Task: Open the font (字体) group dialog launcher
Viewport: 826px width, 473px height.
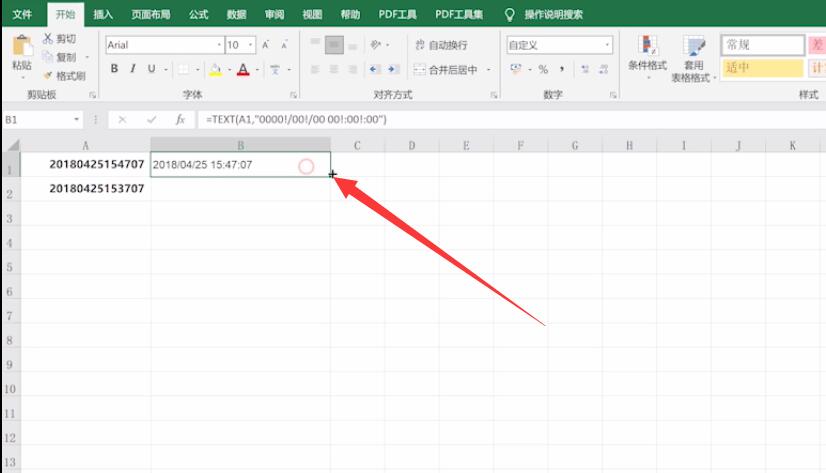Action: click(x=293, y=95)
